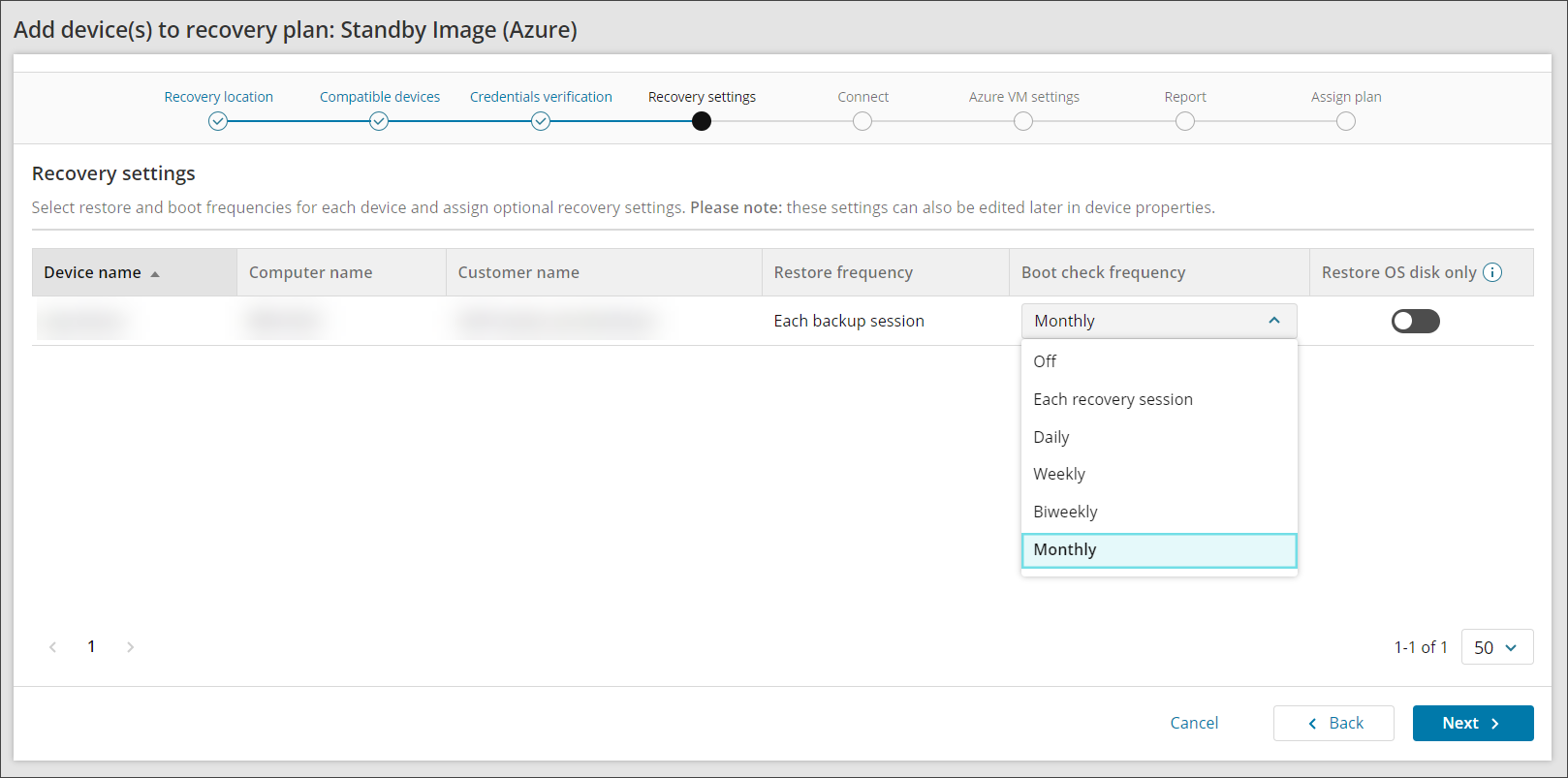Click the Azure VM settings step circle
The height and width of the screenshot is (778, 1568).
click(x=1023, y=121)
